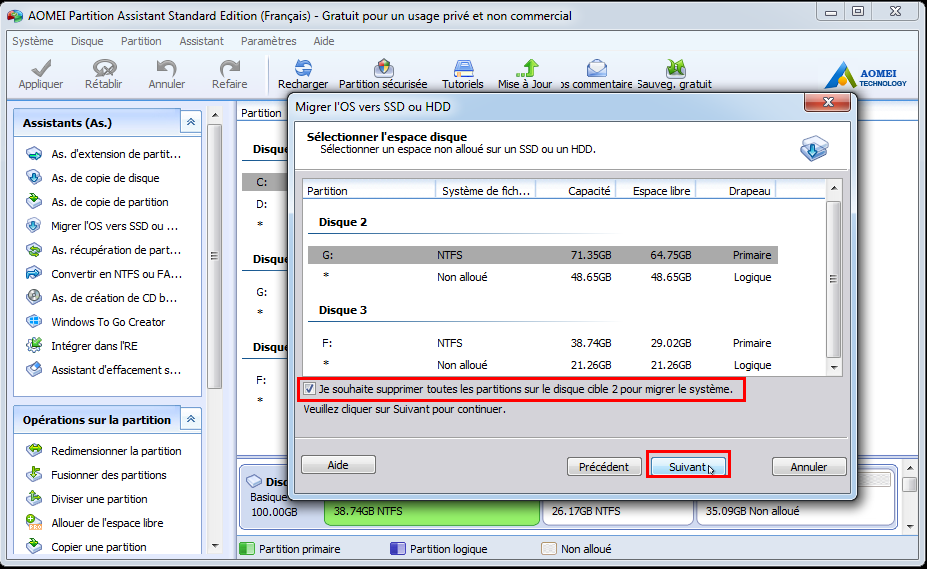This screenshot has height=569, width=927.
Task: Select Disque 3 21.26GB unallocated row
Action: [x=543, y=365]
